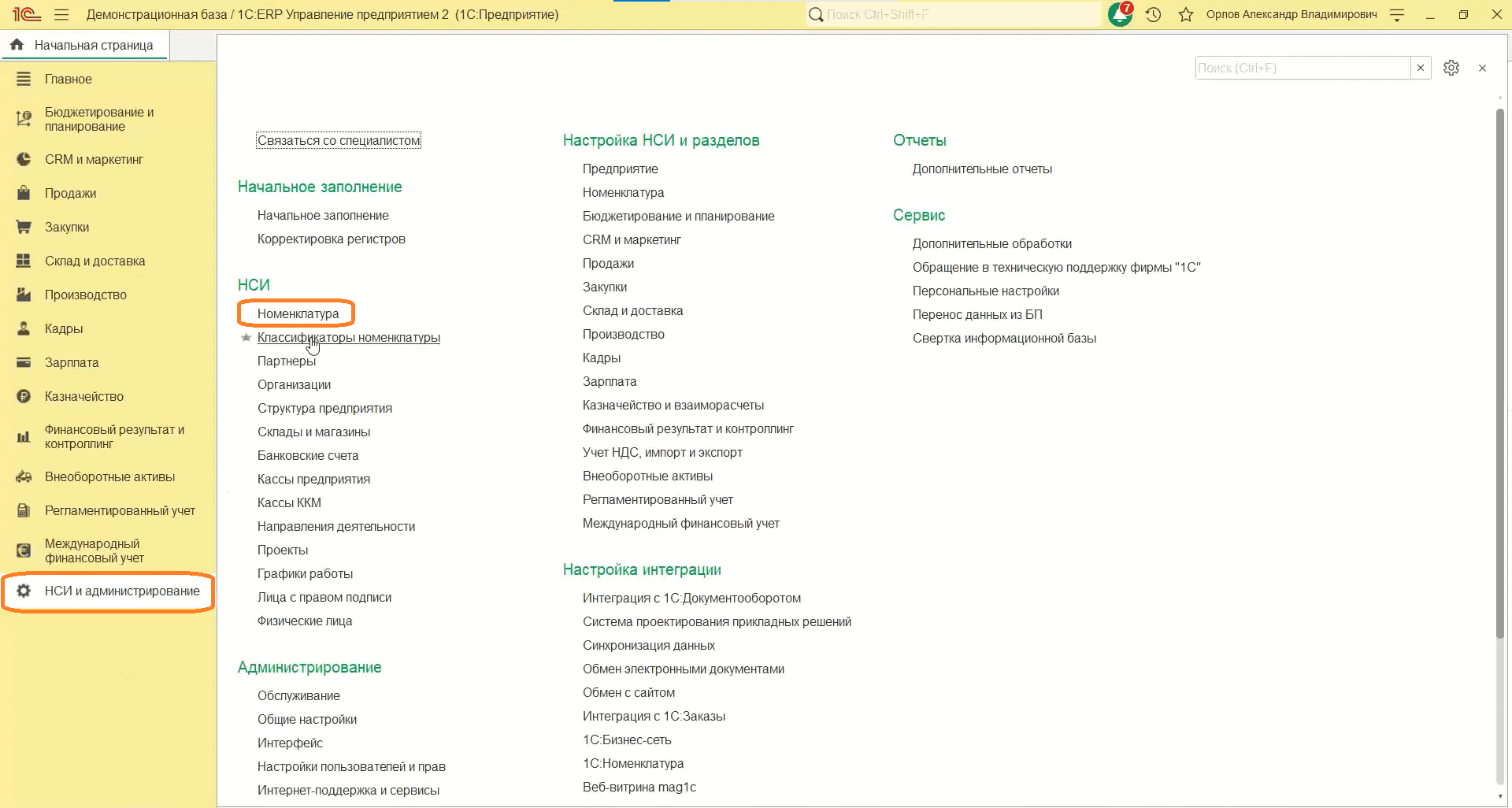
Task: Open Перенос данных из БП link
Action: coord(977,314)
